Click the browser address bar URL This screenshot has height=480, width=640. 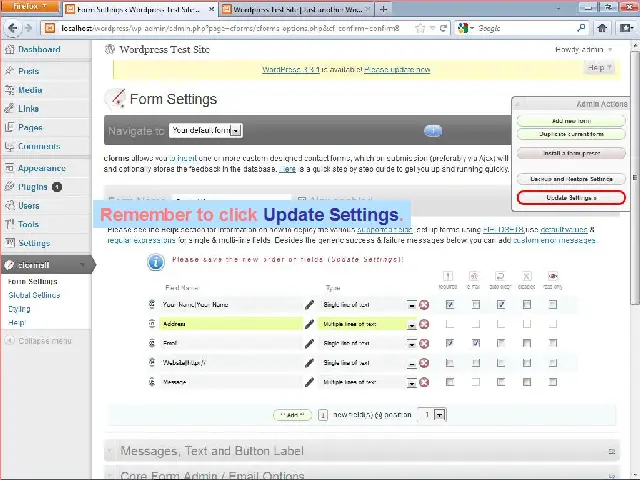231,28
